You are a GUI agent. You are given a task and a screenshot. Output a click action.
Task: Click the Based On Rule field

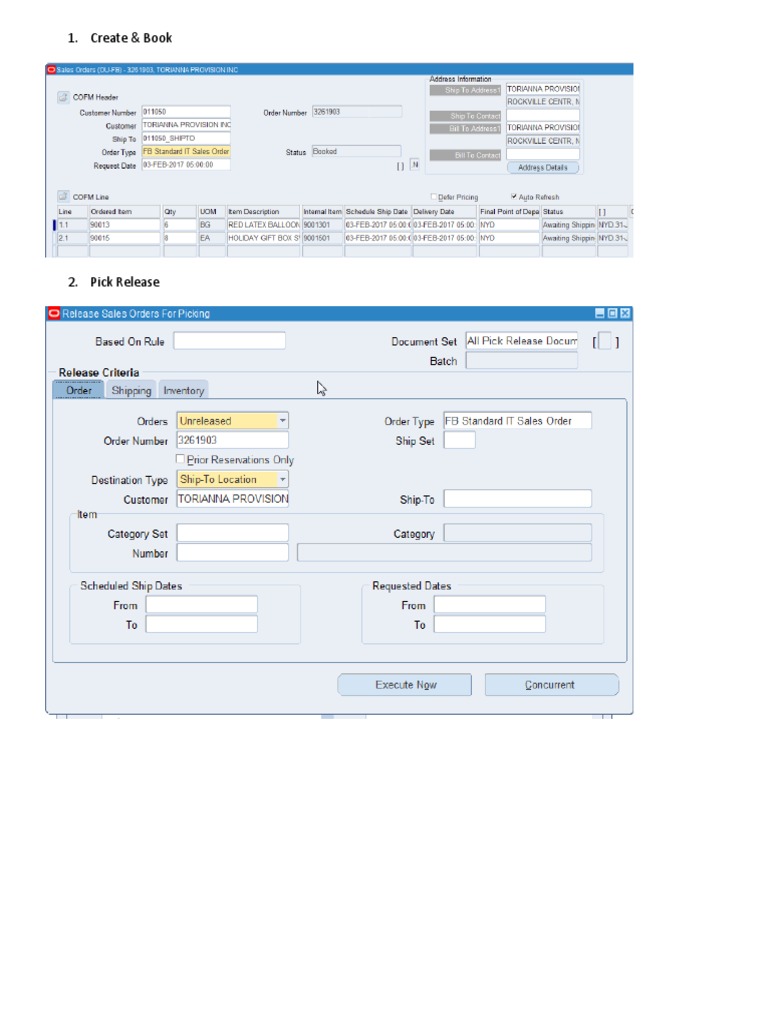click(x=229, y=341)
